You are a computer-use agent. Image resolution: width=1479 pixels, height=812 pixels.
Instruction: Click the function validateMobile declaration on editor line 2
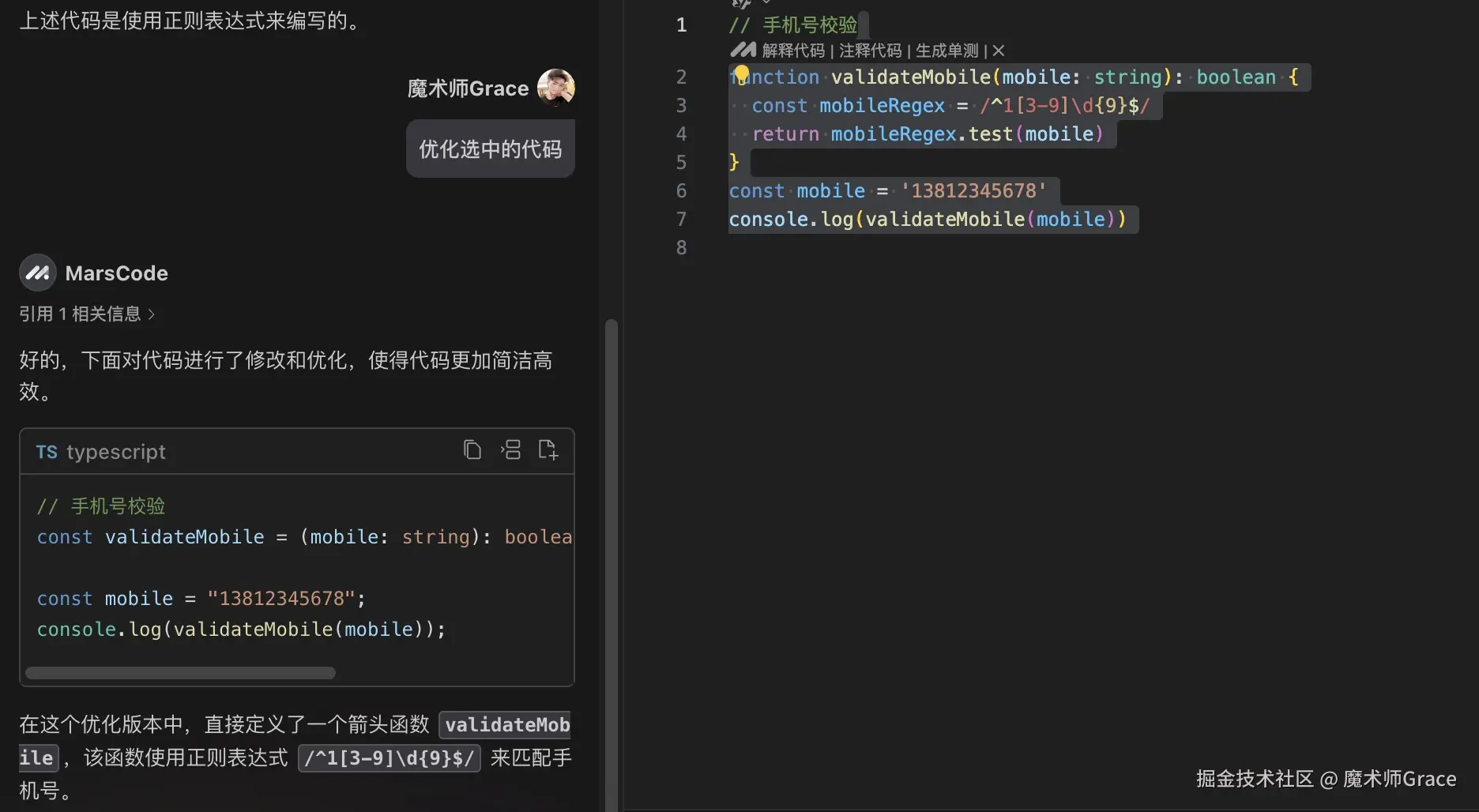[x=1014, y=77]
